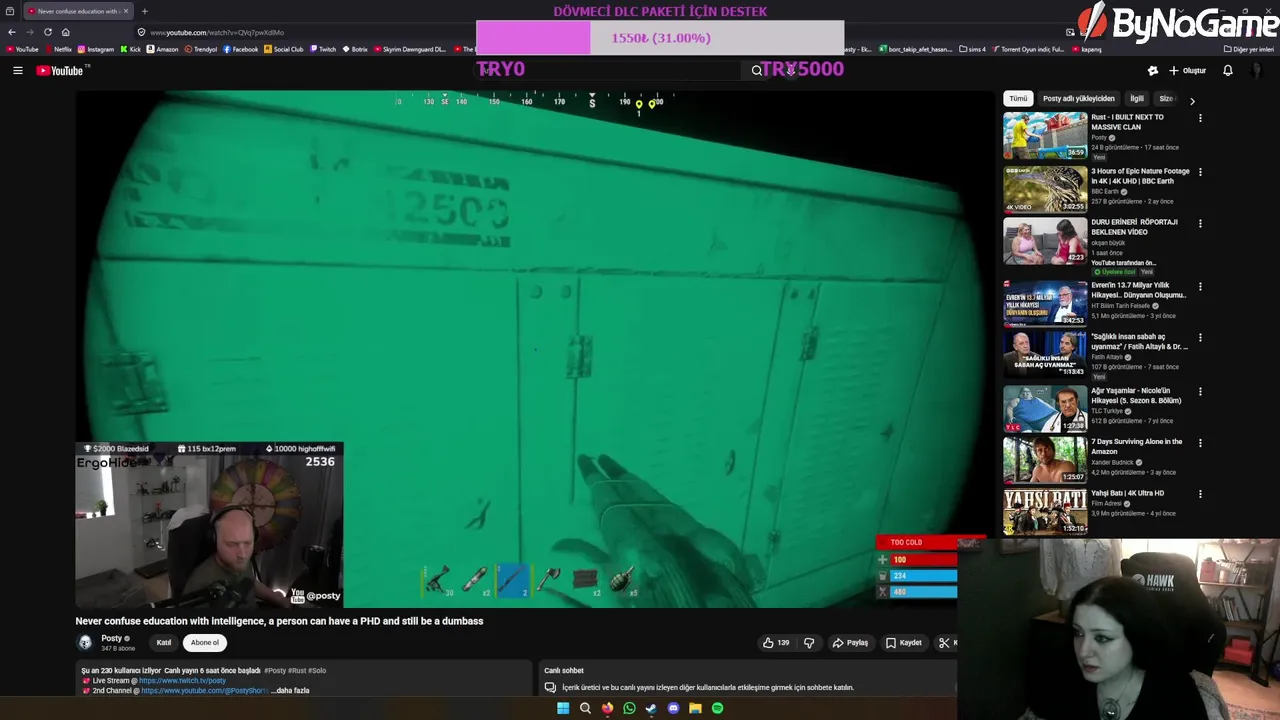This screenshot has height=720, width=1280.
Task: Open Spotify from the taskbar
Action: (717, 708)
